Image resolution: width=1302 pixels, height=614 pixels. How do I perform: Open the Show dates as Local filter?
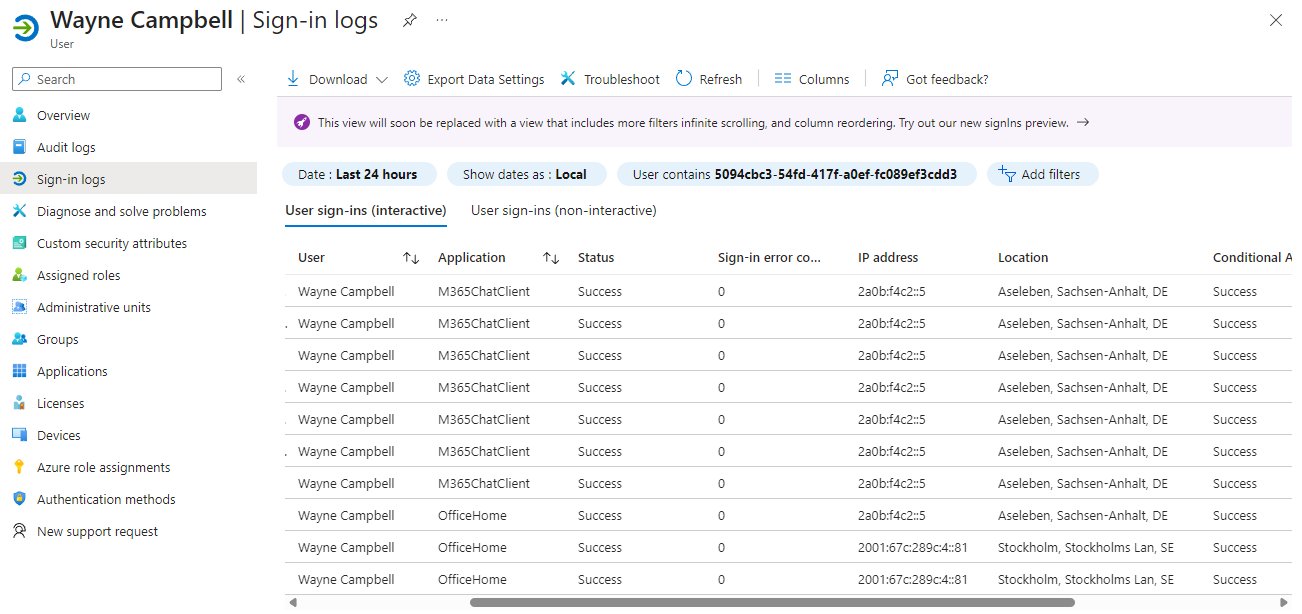(x=526, y=174)
